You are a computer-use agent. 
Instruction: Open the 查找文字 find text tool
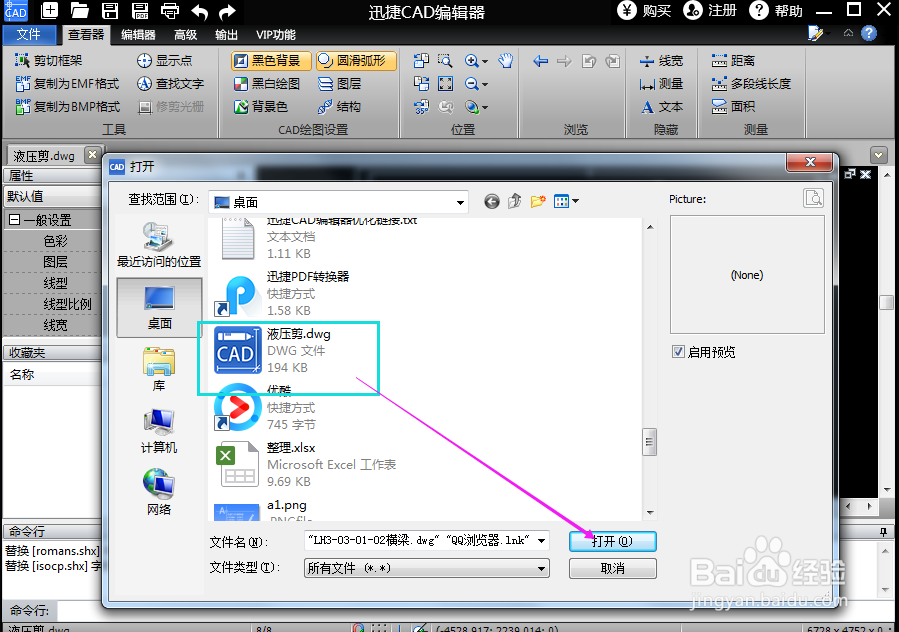pos(170,84)
